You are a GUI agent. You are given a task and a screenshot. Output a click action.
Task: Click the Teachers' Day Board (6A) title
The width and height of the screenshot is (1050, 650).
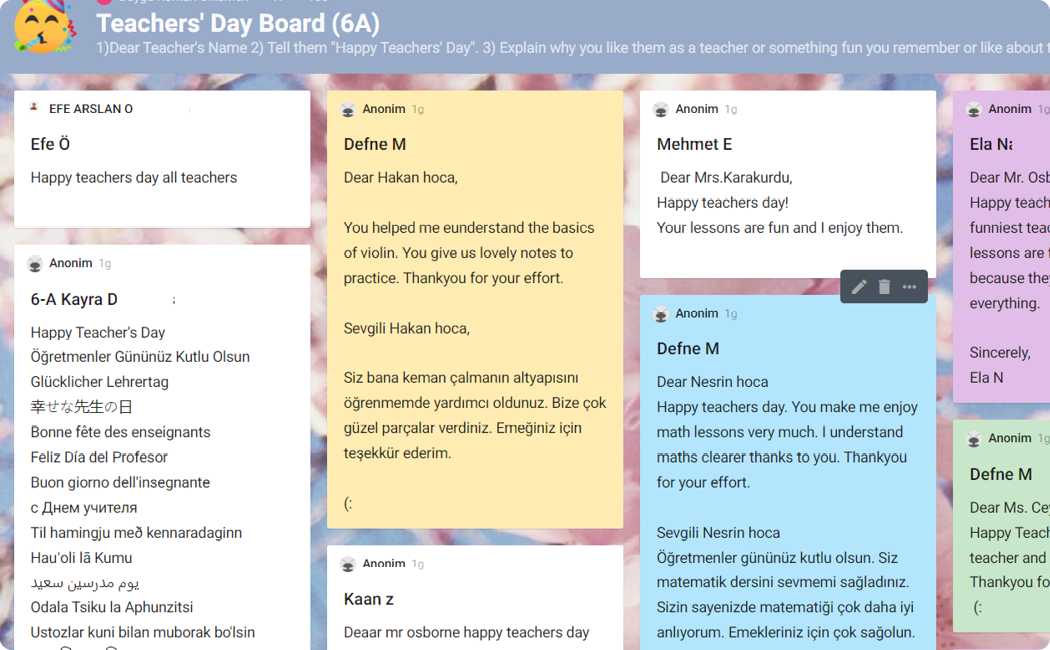(x=237, y=23)
